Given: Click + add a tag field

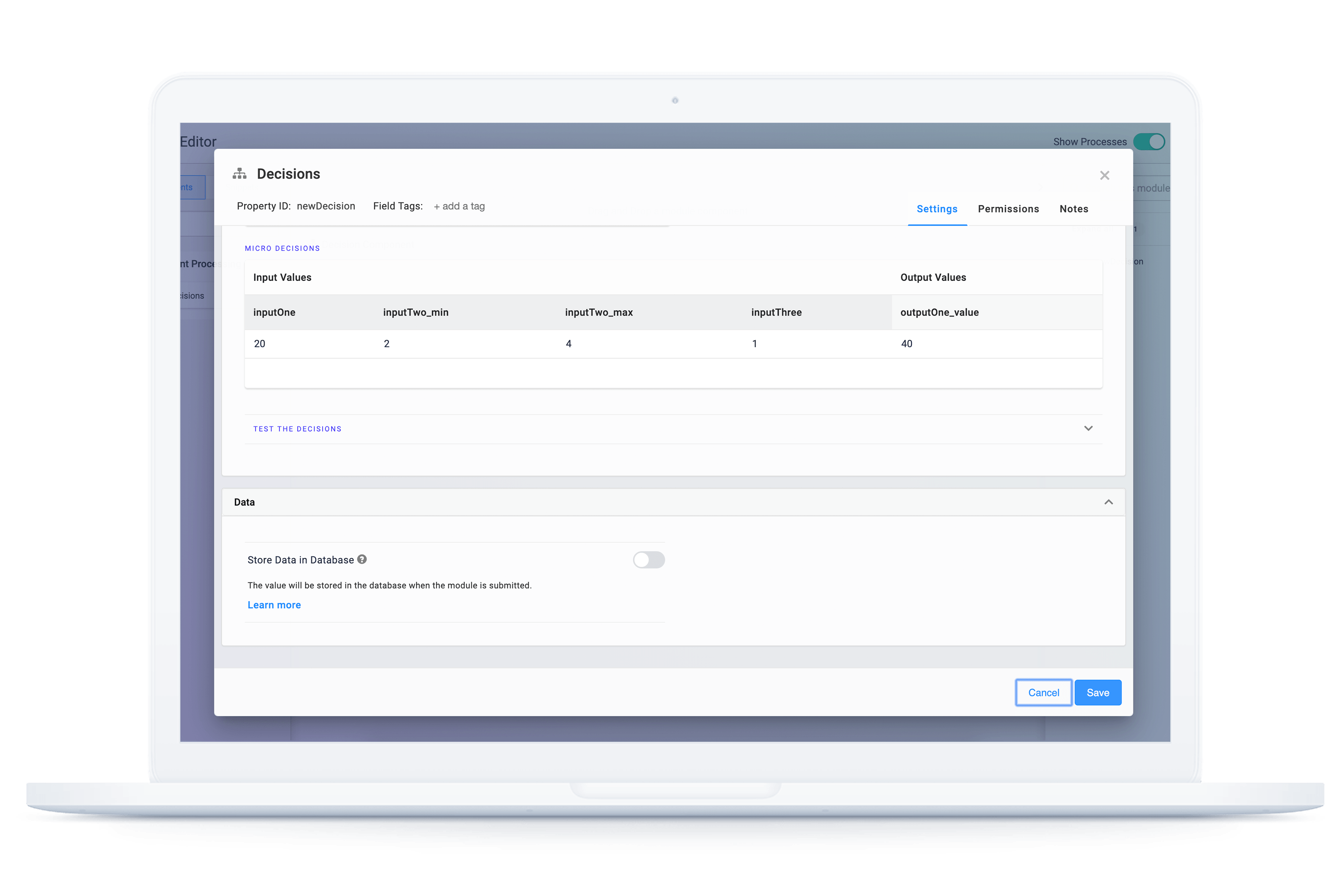Looking at the screenshot, I should 459,206.
